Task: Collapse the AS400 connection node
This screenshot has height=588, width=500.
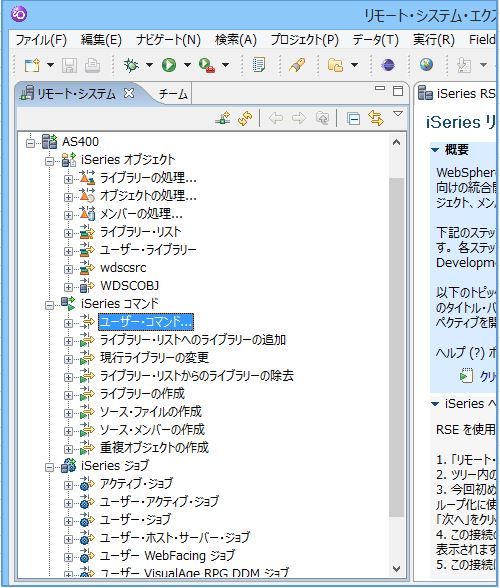Action: point(31,143)
